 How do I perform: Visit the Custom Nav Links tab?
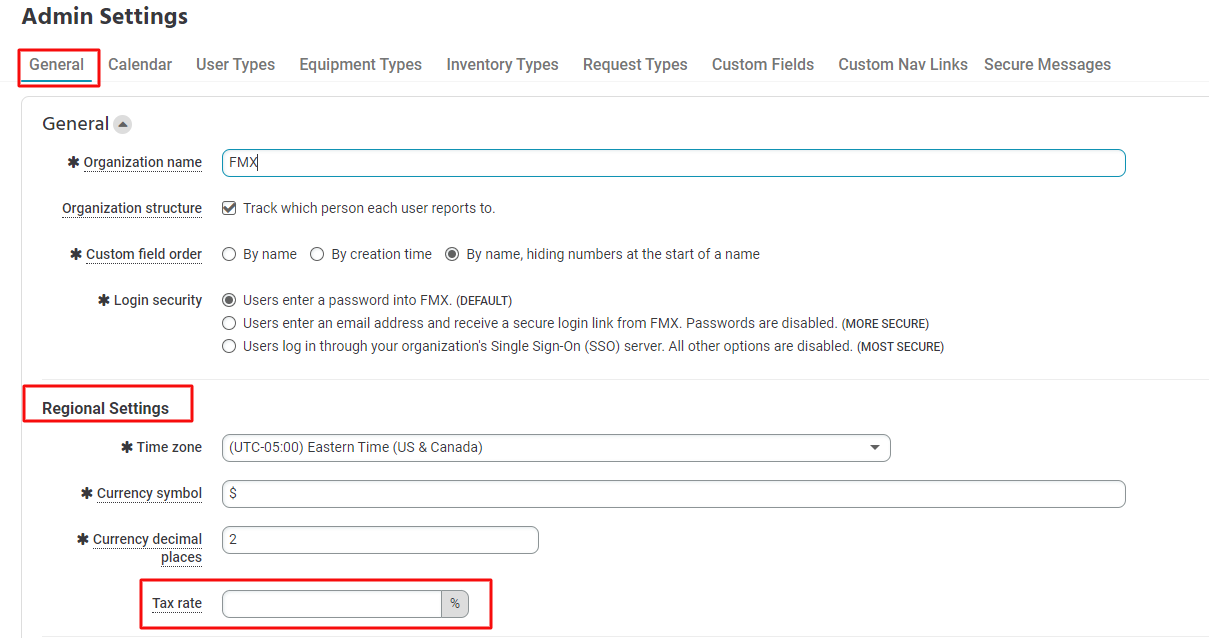(x=902, y=63)
